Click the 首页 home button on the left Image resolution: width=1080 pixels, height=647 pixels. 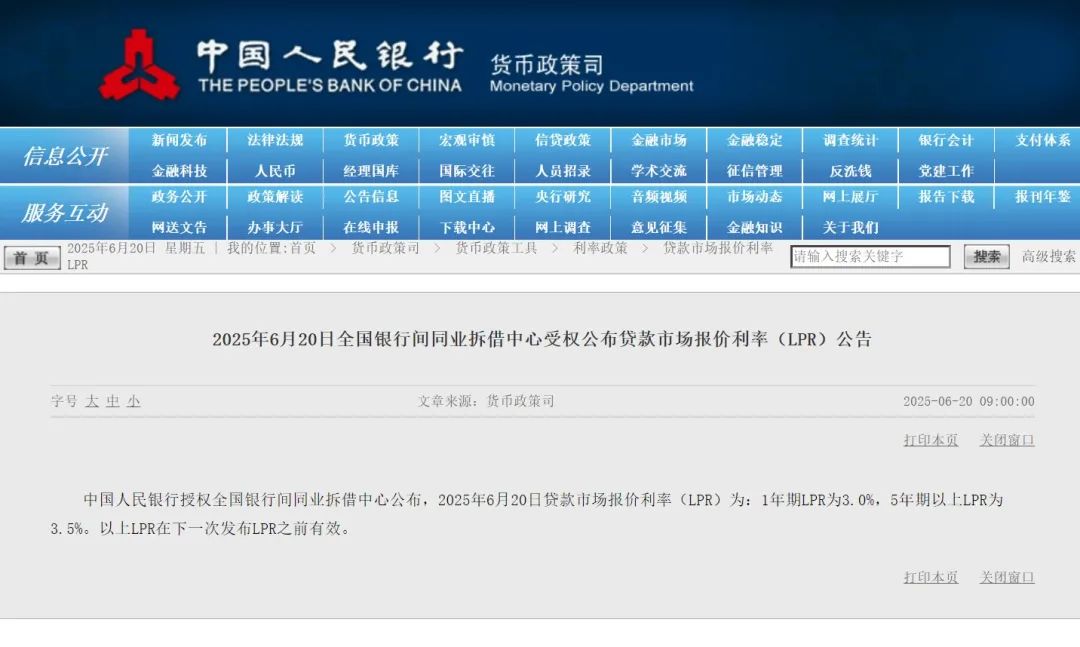[30, 257]
